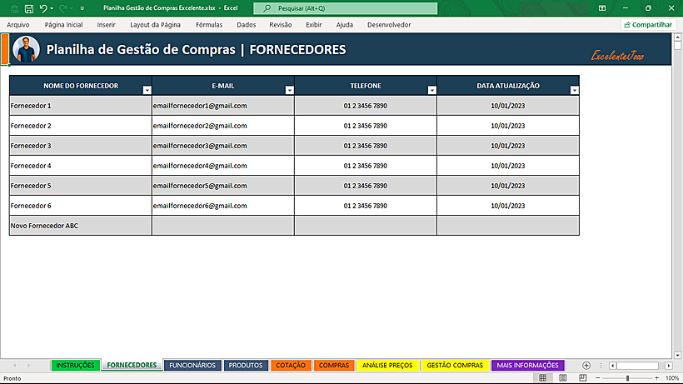Open DATA ATUALIZAÇÃO filter dropdown
The width and height of the screenshot is (683, 384).
[575, 90]
